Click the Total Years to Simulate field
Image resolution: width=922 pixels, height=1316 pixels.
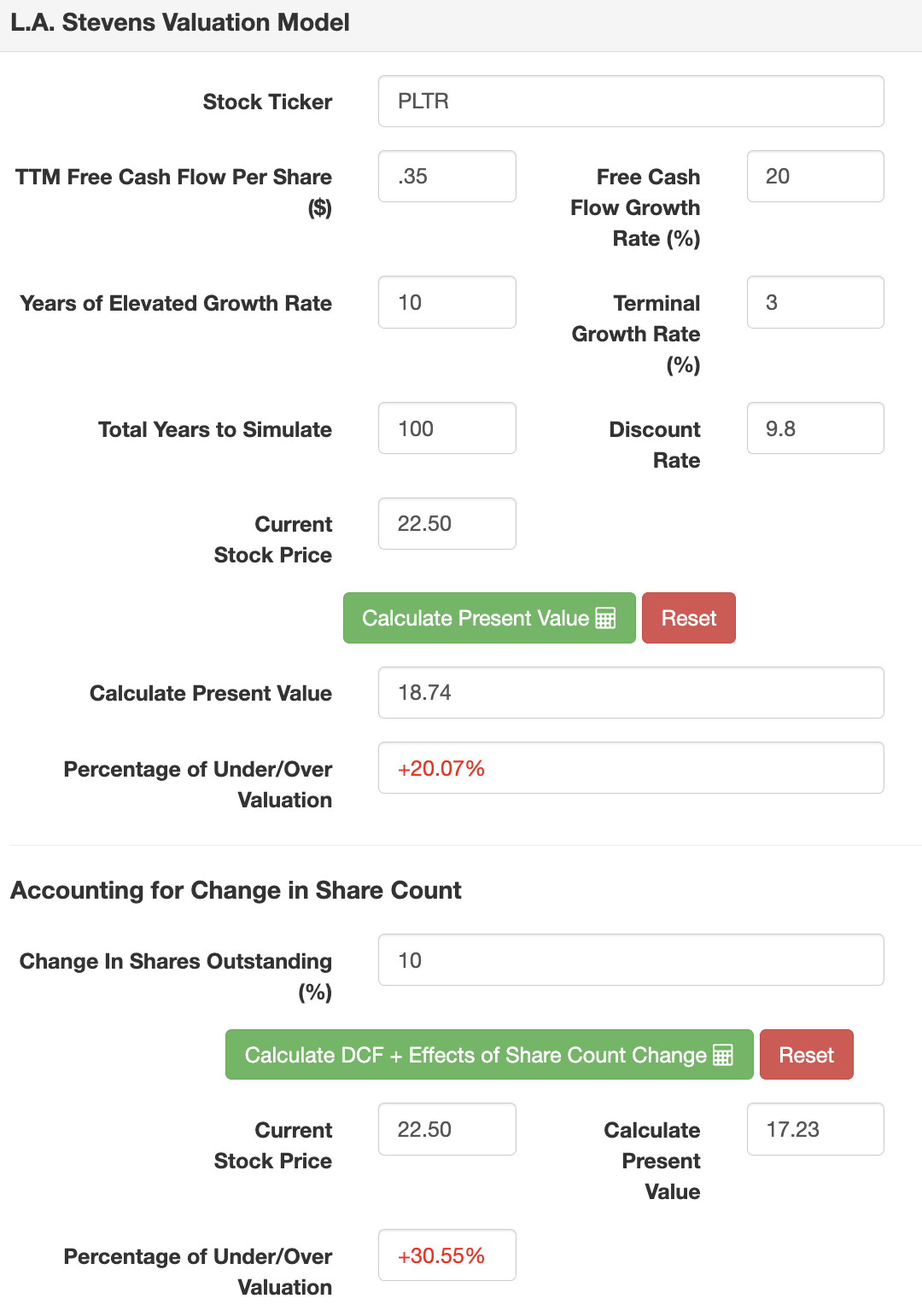point(446,428)
